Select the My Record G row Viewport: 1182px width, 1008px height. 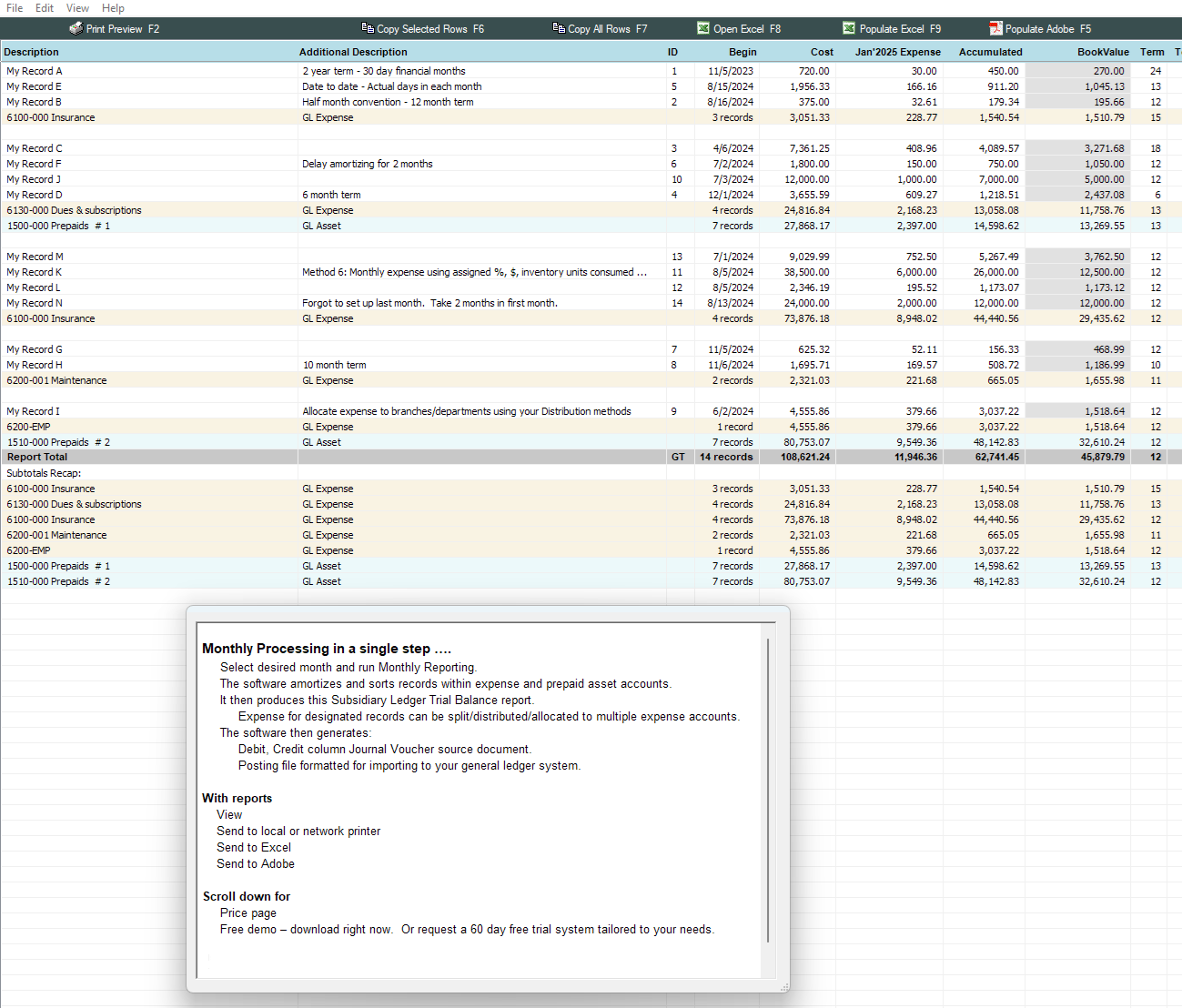tap(591, 349)
